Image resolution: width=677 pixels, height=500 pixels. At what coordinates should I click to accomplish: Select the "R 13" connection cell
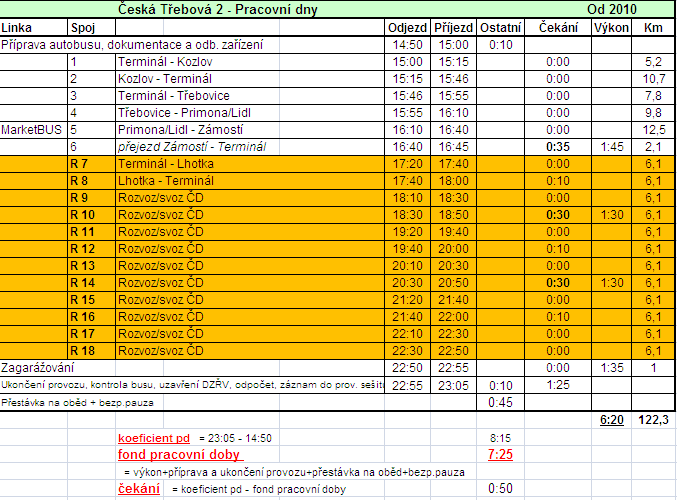tap(82, 266)
